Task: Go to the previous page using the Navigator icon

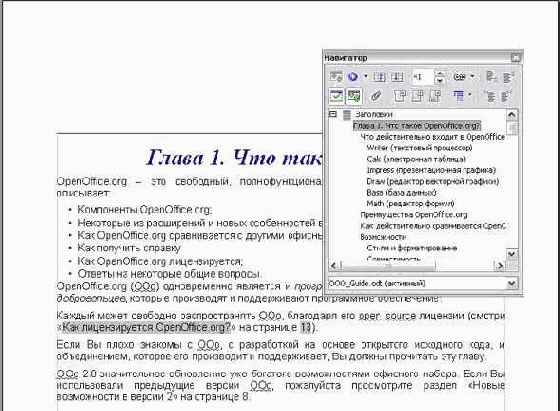Action: coord(379,77)
